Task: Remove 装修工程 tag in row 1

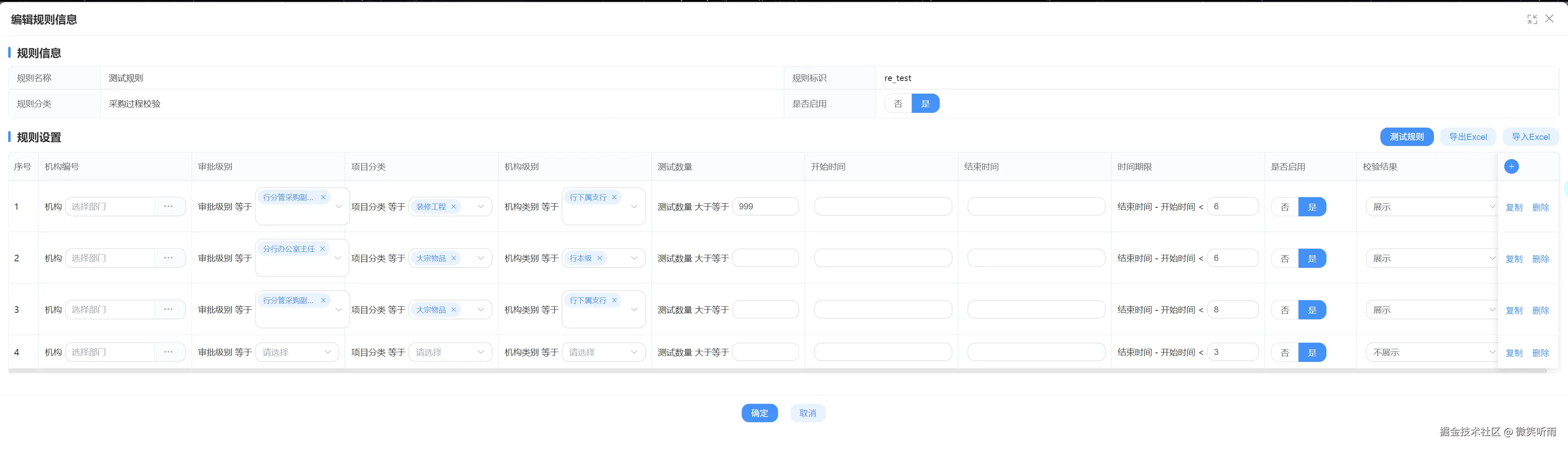Action: pyautogui.click(x=453, y=207)
